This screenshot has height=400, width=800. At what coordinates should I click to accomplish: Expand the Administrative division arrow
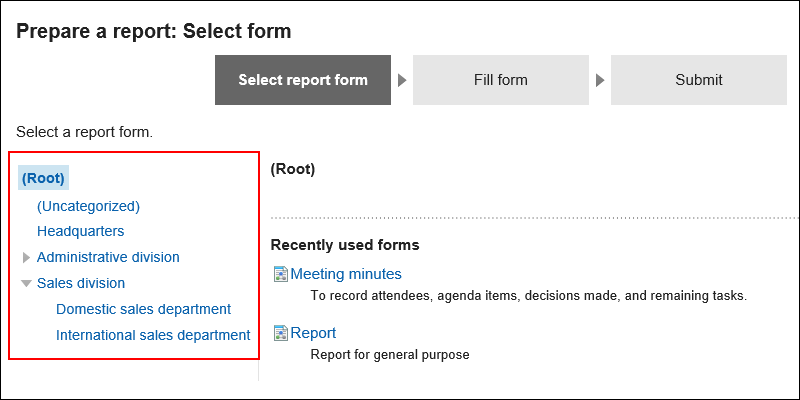[27, 258]
